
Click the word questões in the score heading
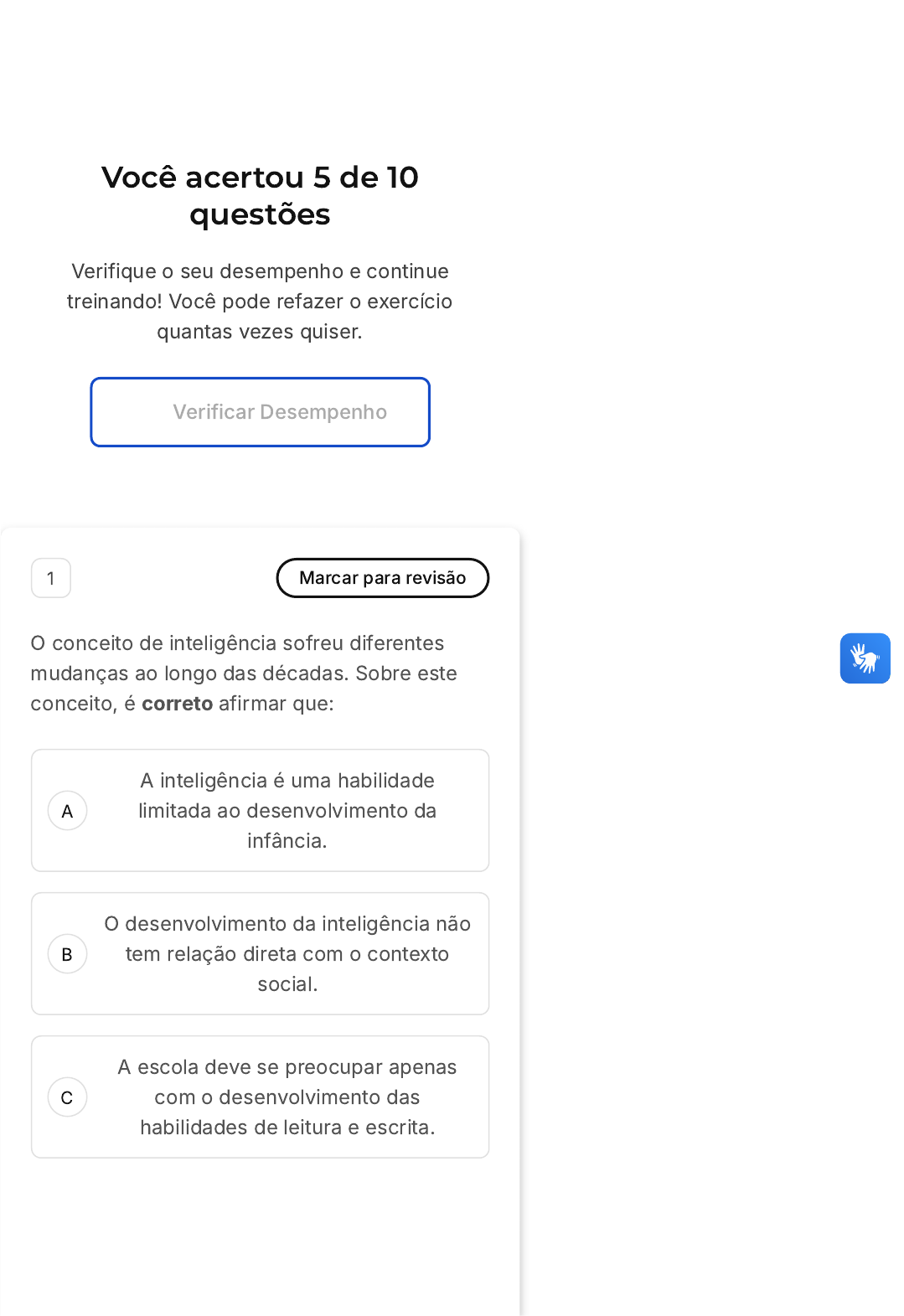click(260, 215)
